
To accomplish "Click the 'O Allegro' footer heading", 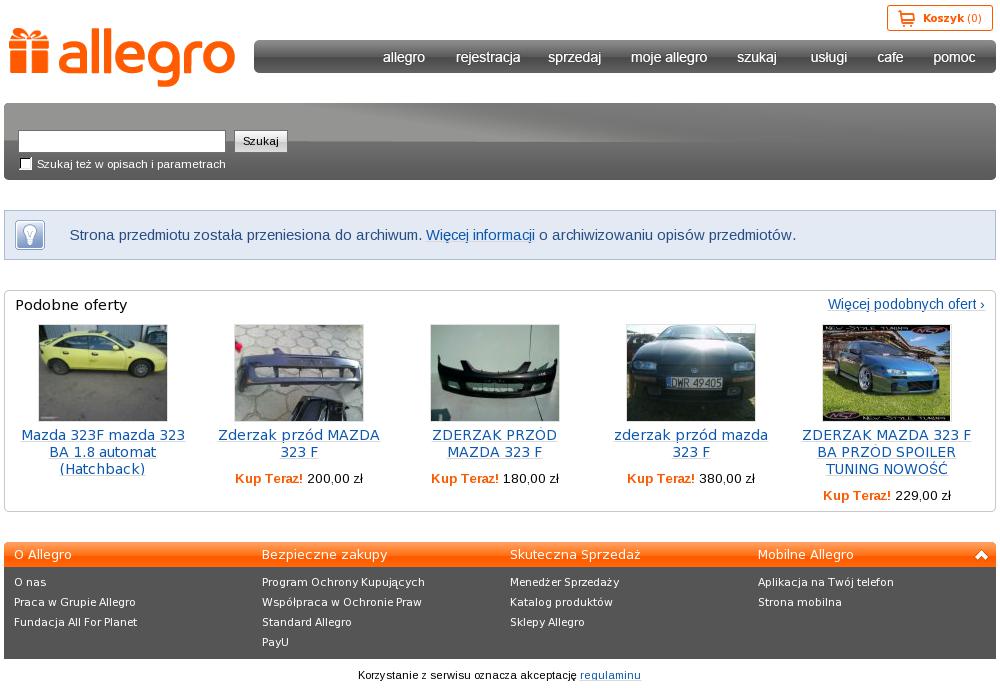I will tap(43, 555).
